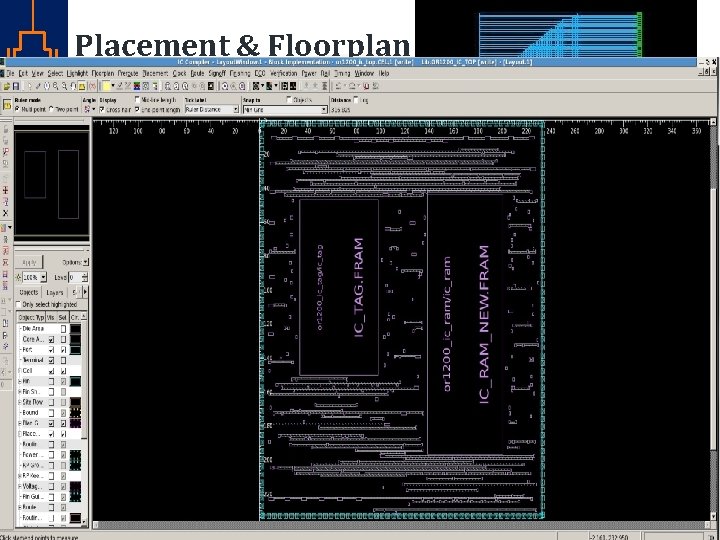Click the open folder icon in toolbar
Image resolution: width=720 pixels, height=540 pixels.
tap(6, 86)
